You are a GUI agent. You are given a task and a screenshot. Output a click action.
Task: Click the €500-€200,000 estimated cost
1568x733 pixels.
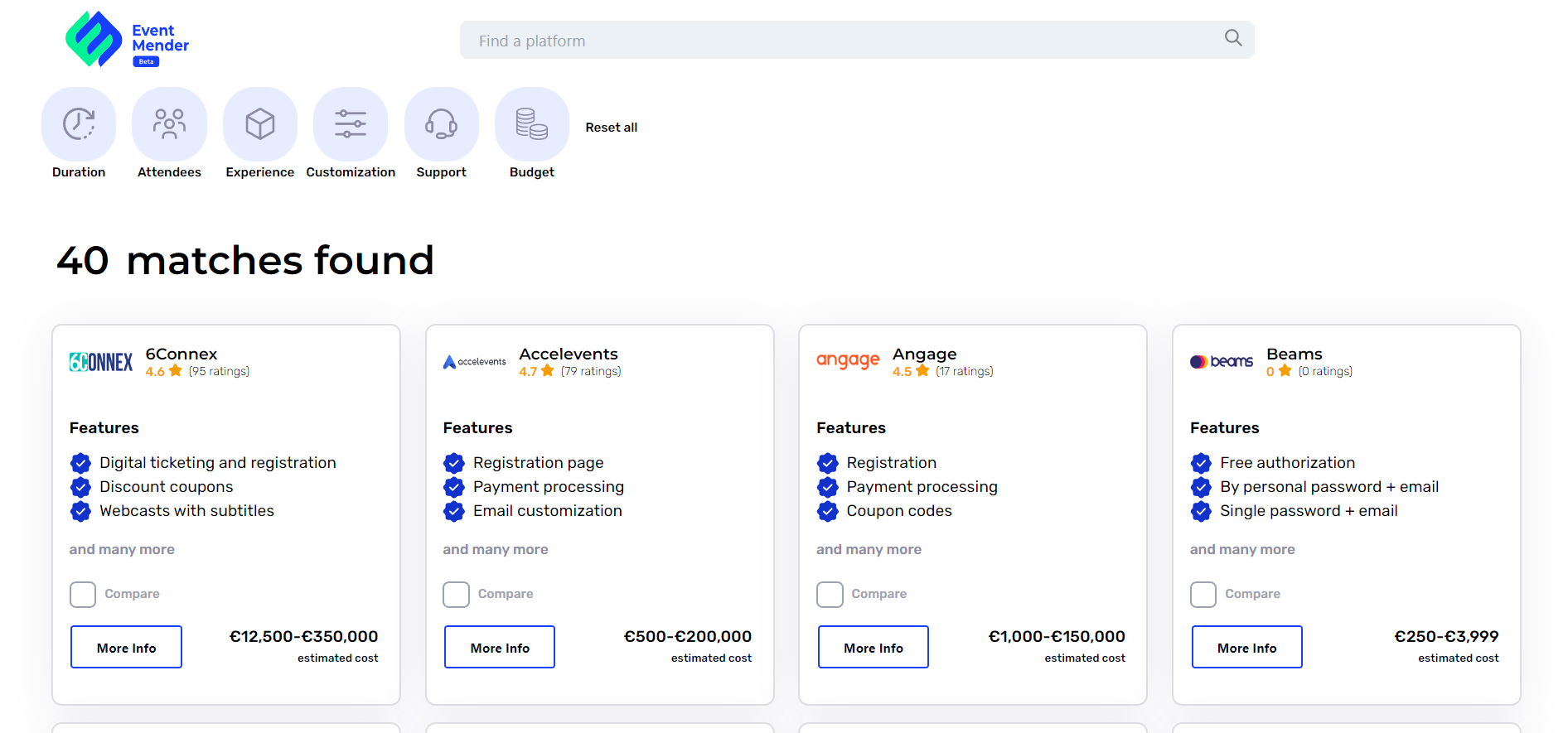pos(688,637)
